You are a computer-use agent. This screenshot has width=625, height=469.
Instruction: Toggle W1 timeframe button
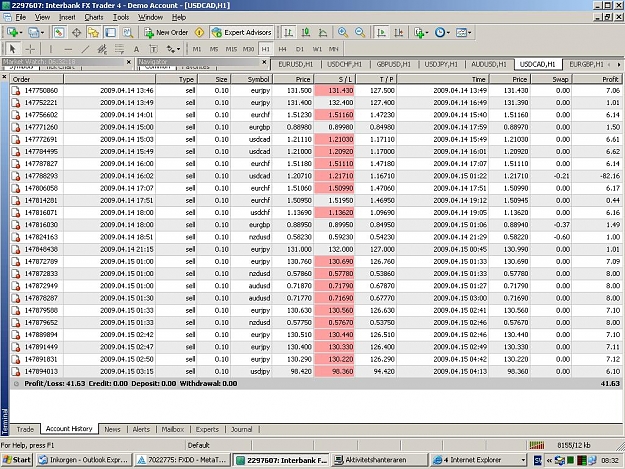317,49
